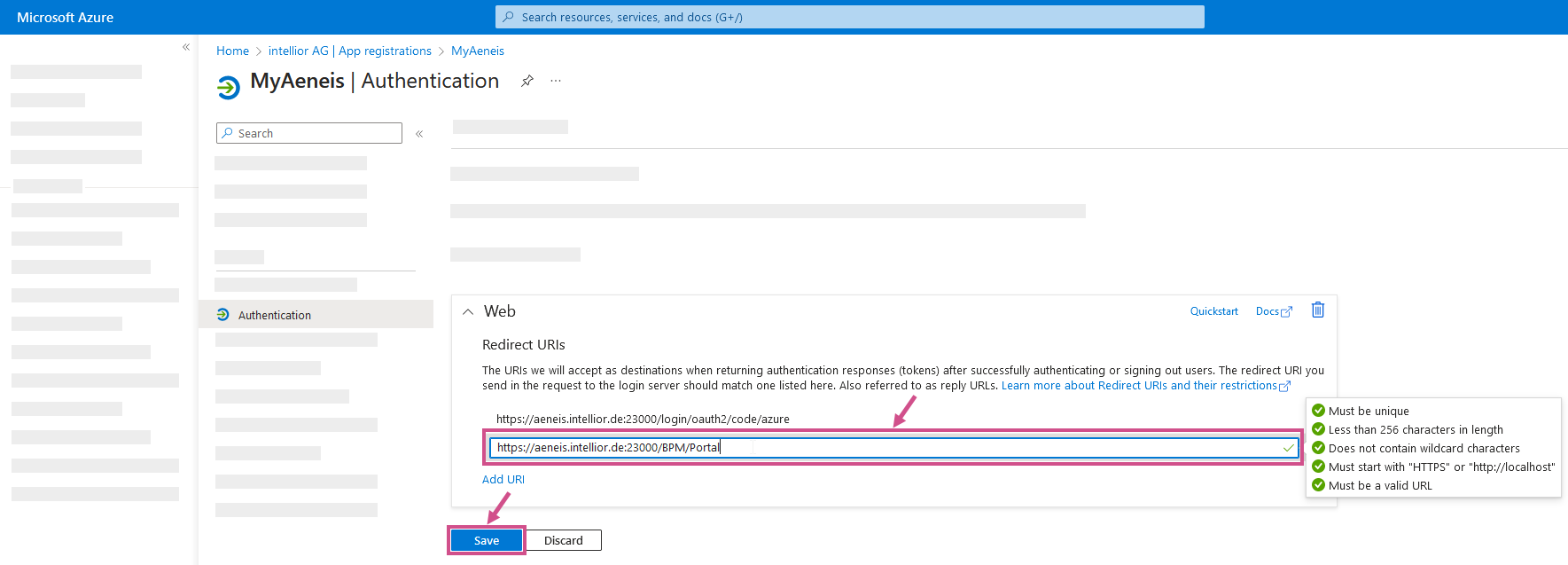Go to Home breadcrumb

[x=232, y=51]
